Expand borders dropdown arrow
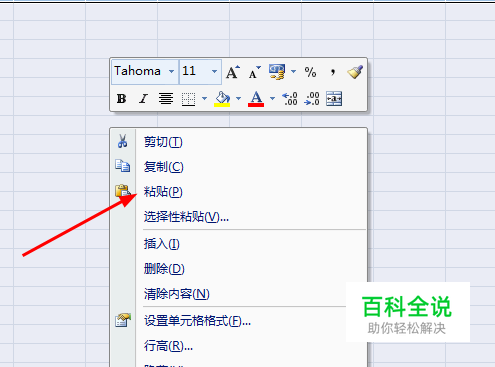The width and height of the screenshot is (495, 367). pyautogui.click(x=204, y=99)
